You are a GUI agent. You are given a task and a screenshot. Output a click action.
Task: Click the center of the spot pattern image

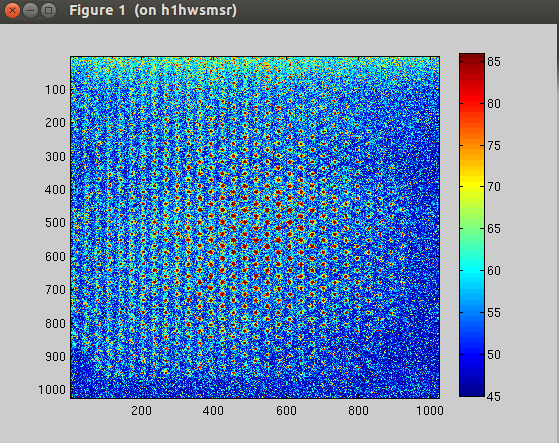pos(255,227)
